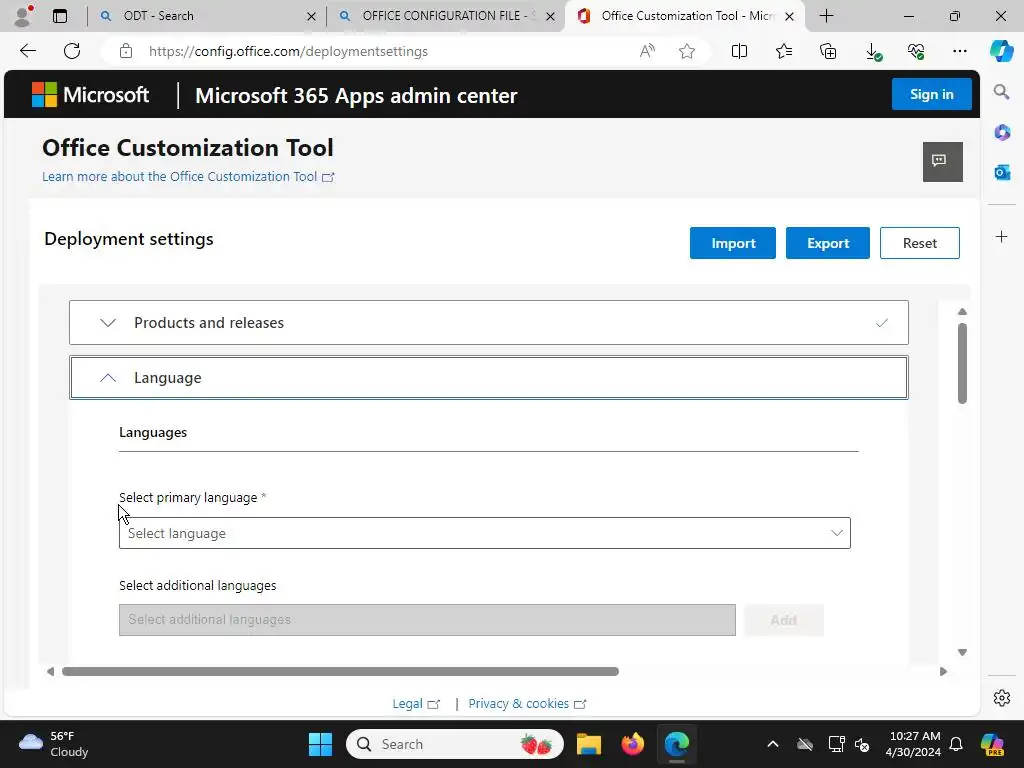The image size is (1024, 768).
Task: Open Outlook in the sidebar
Action: (x=1002, y=172)
